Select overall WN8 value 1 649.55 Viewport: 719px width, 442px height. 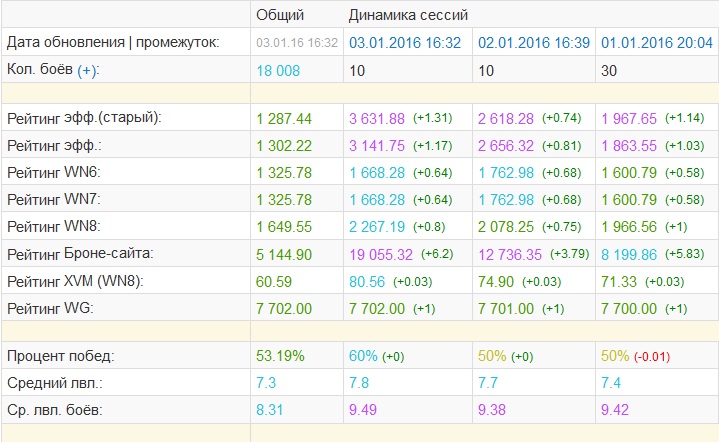pyautogui.click(x=284, y=227)
